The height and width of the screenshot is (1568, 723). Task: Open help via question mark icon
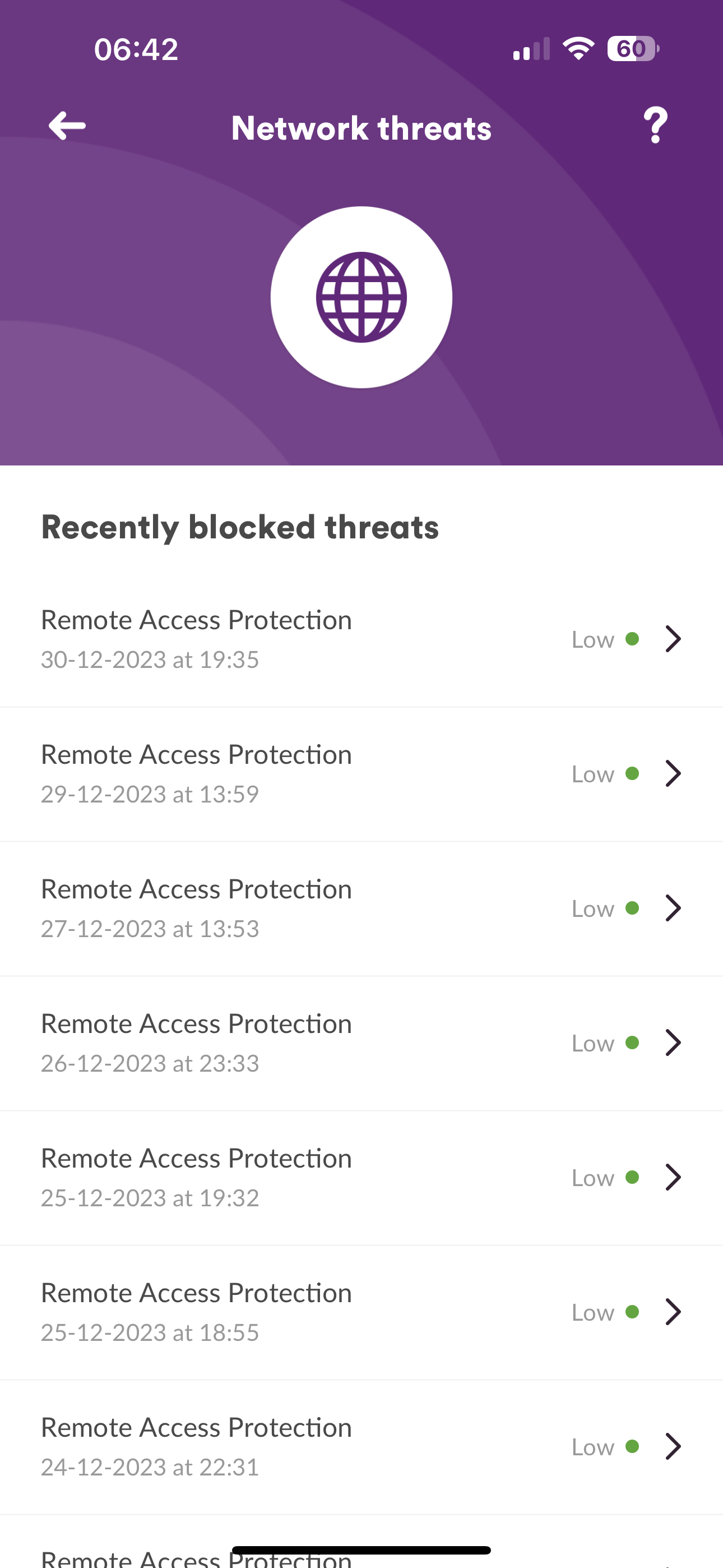click(x=655, y=126)
